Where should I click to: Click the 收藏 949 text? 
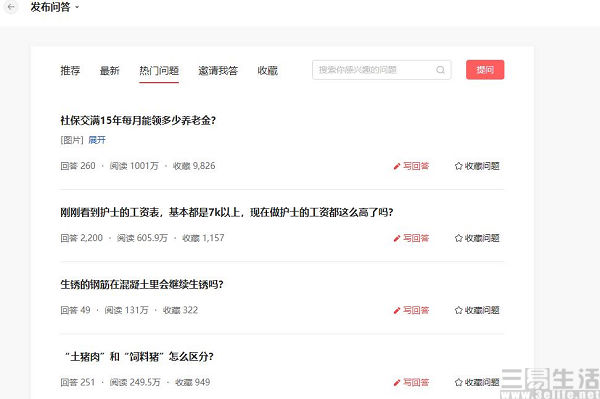[x=192, y=382]
